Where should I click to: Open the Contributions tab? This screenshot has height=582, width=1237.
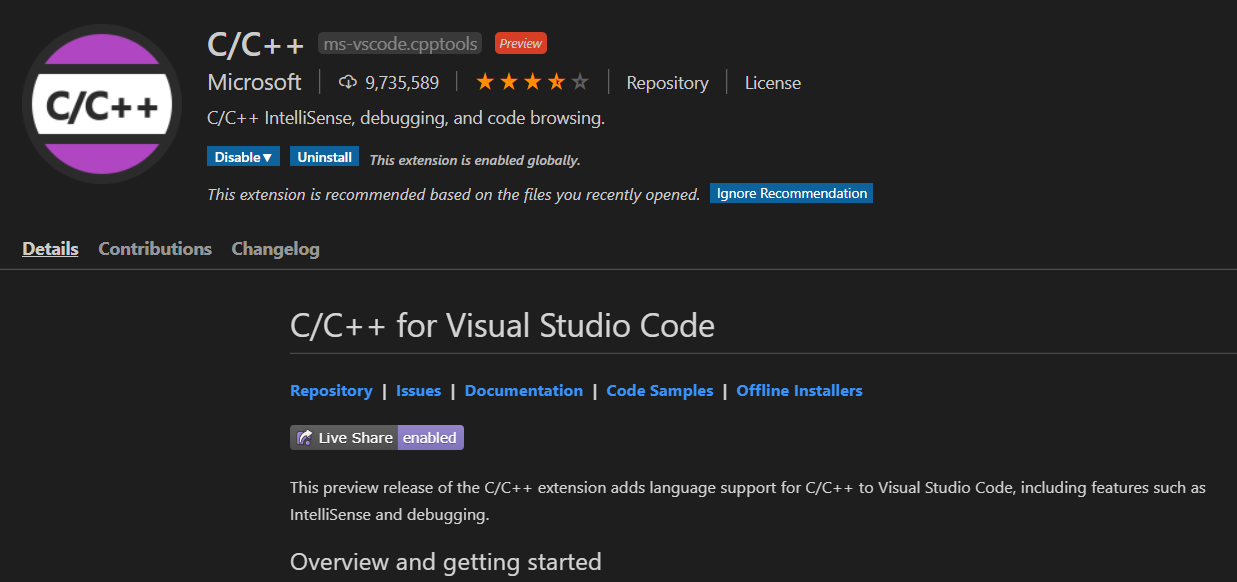click(155, 249)
